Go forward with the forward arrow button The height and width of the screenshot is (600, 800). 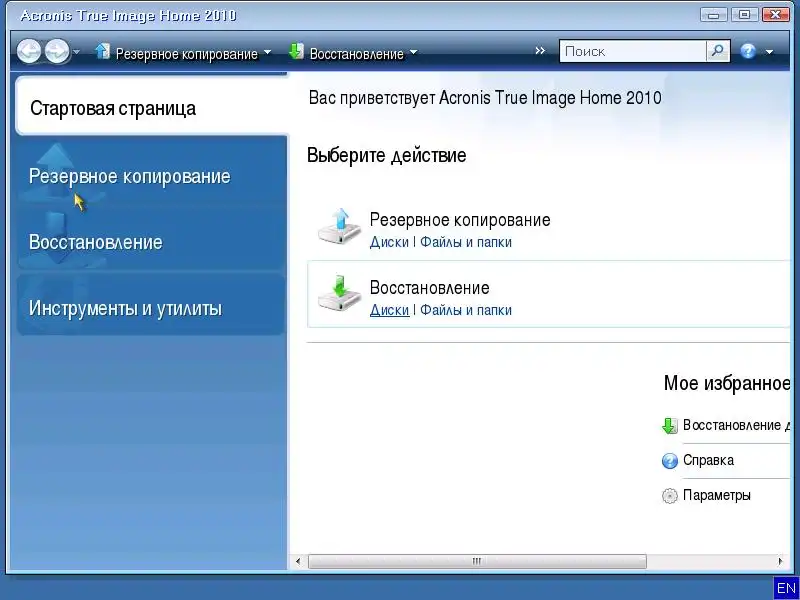[57, 51]
